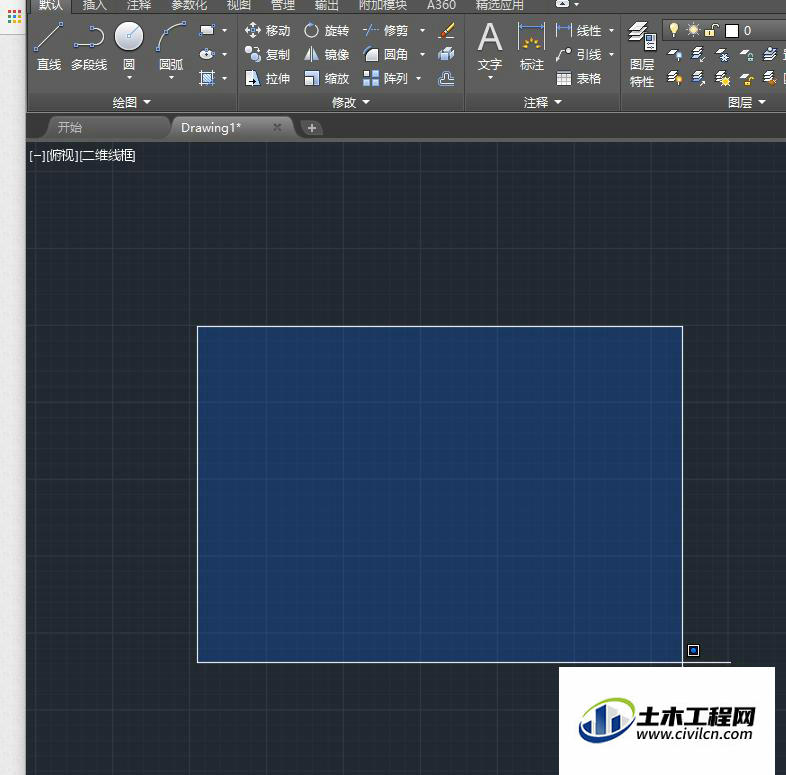
Task: Open 图层特性 (Layer Properties) manager
Action: click(642, 54)
